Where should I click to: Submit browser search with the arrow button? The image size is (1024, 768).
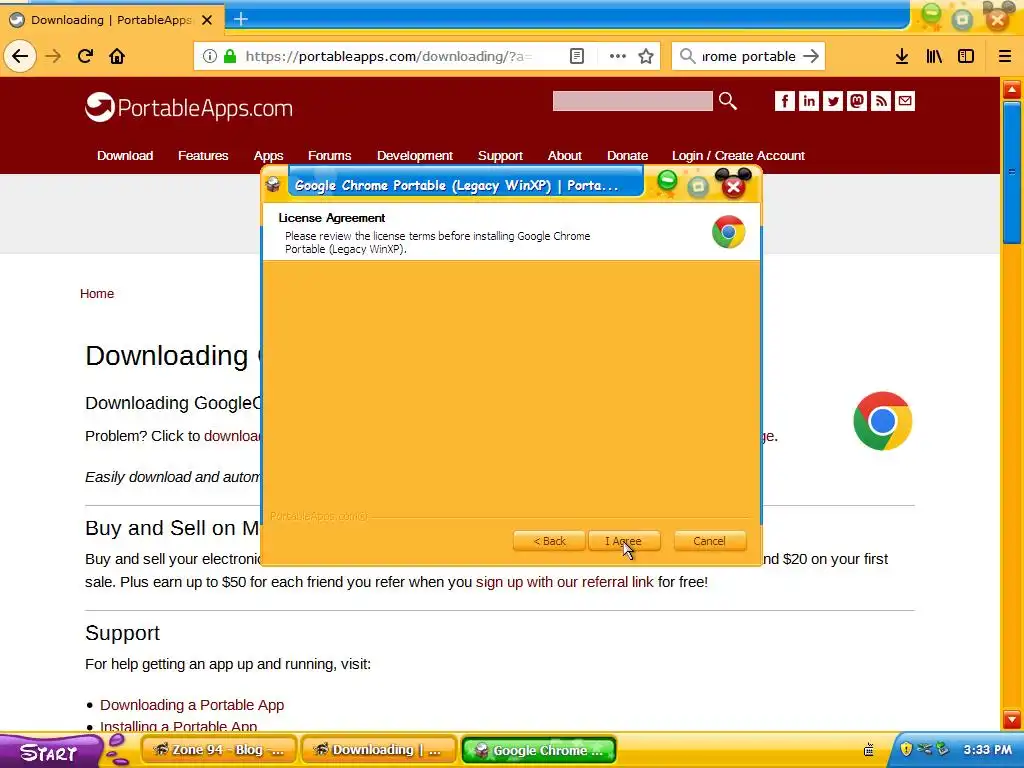click(x=810, y=56)
